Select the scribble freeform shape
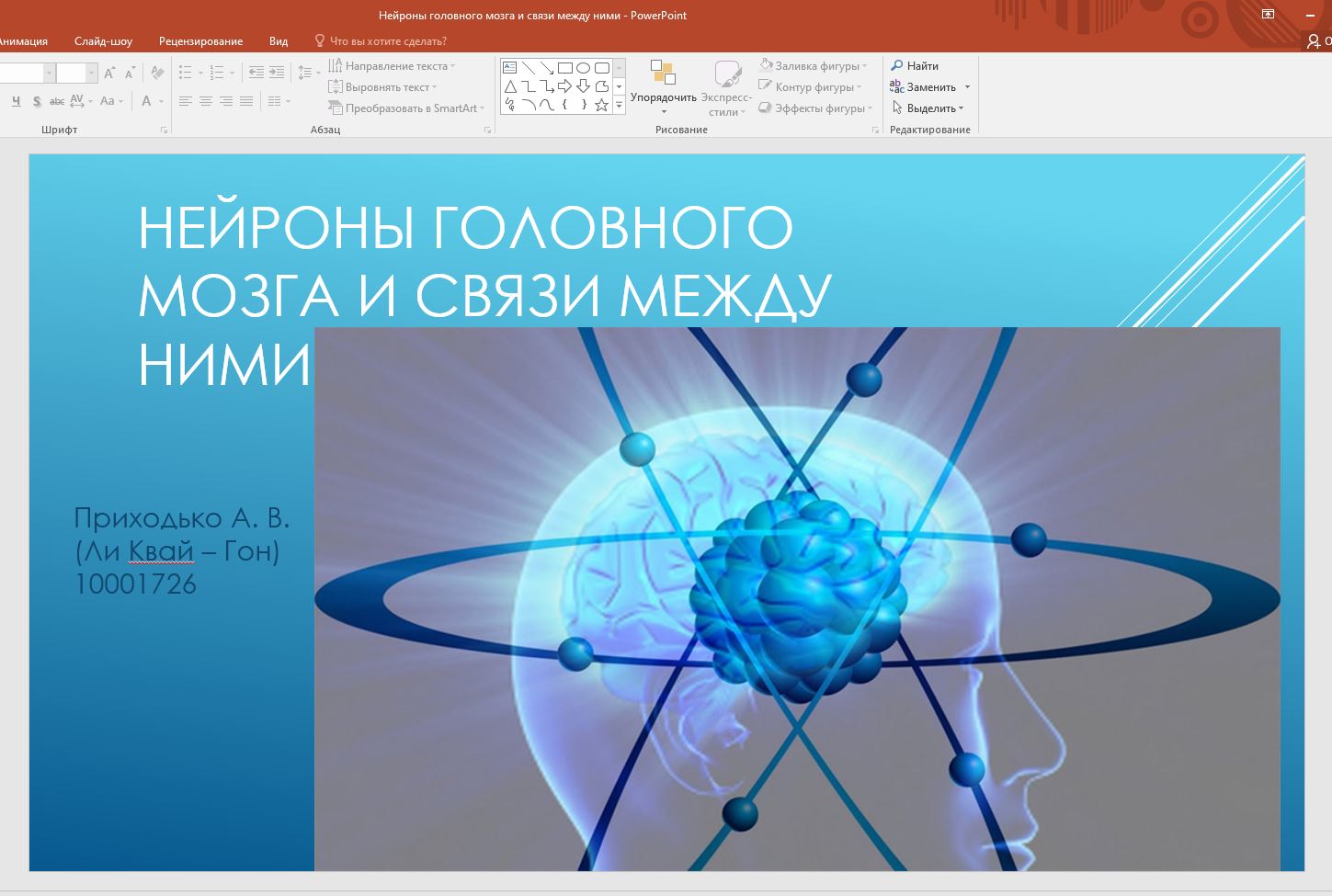The width and height of the screenshot is (1332, 896). (510, 105)
